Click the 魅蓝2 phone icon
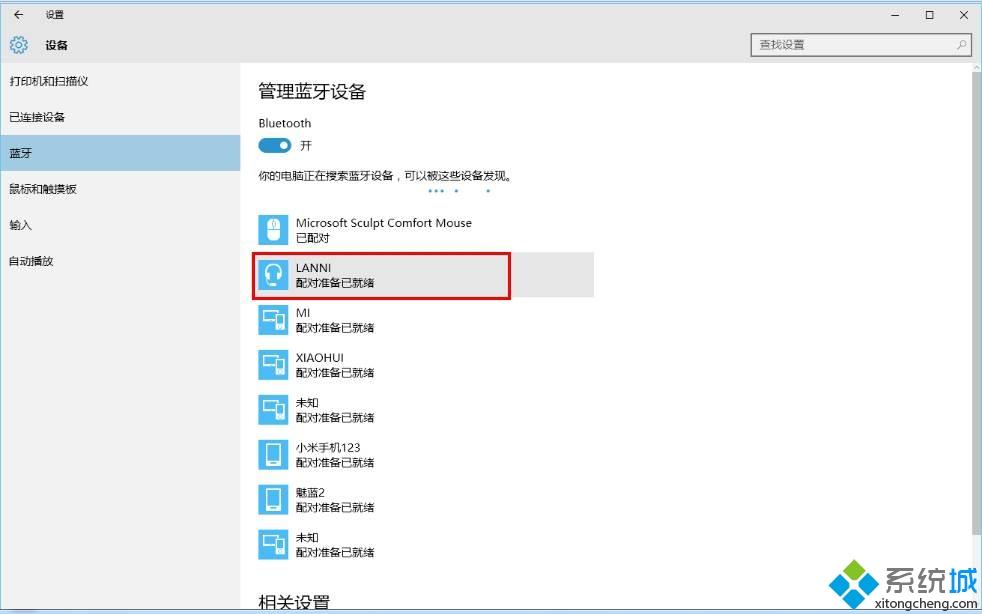This screenshot has width=982, height=614. pyautogui.click(x=273, y=499)
